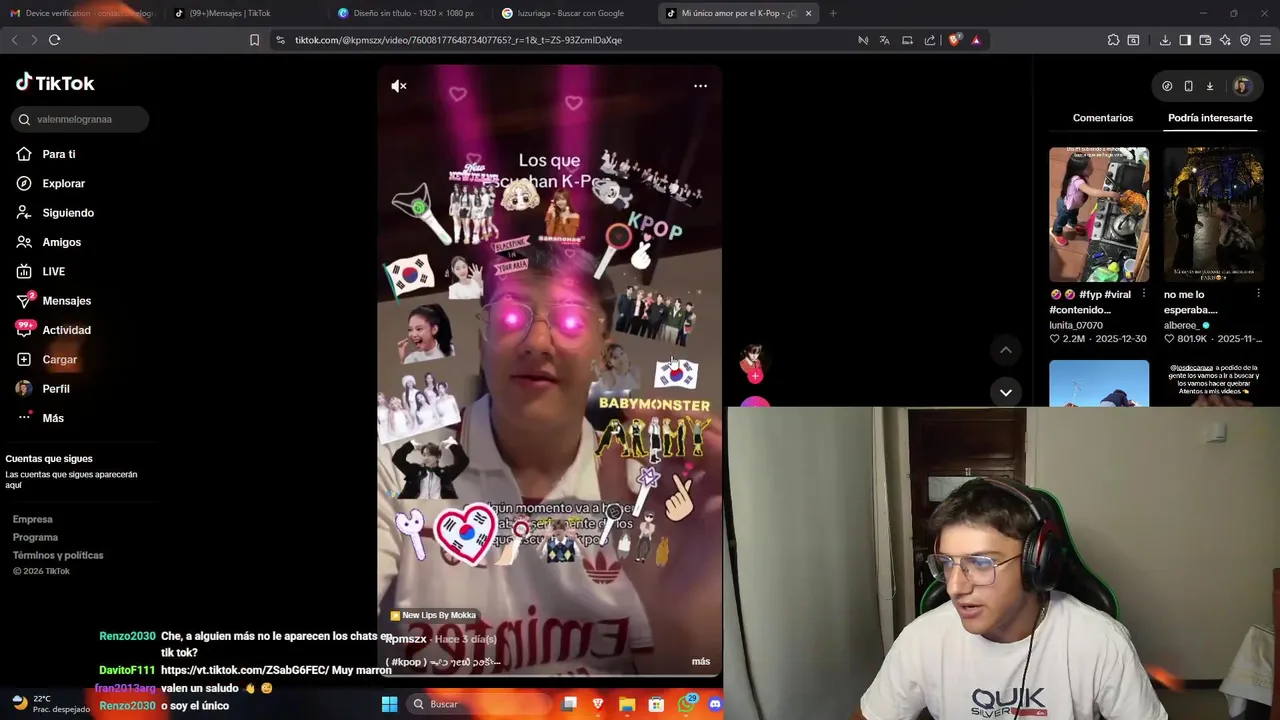The height and width of the screenshot is (720, 1280).
Task: Open the Brave VPN shield icon
Action: (1245, 40)
